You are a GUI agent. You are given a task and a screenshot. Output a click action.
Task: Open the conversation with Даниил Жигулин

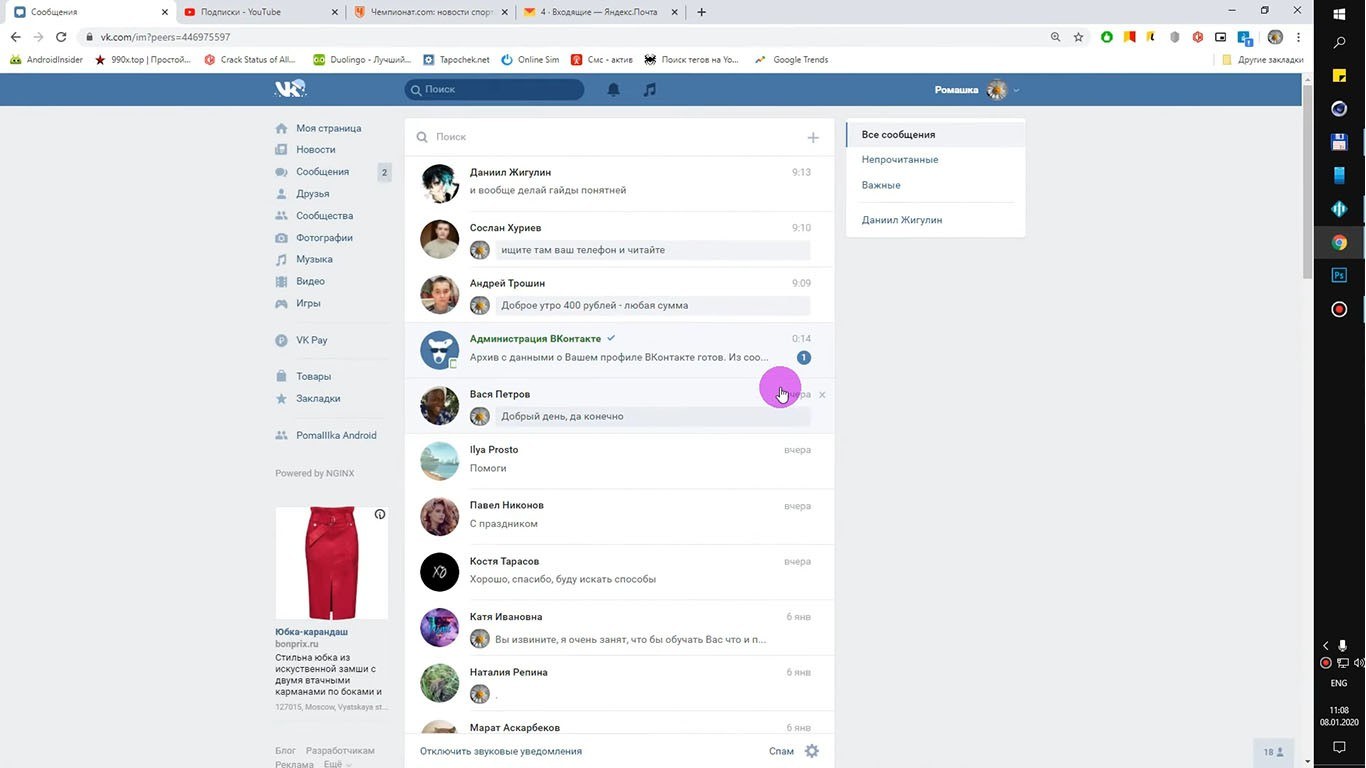point(618,181)
